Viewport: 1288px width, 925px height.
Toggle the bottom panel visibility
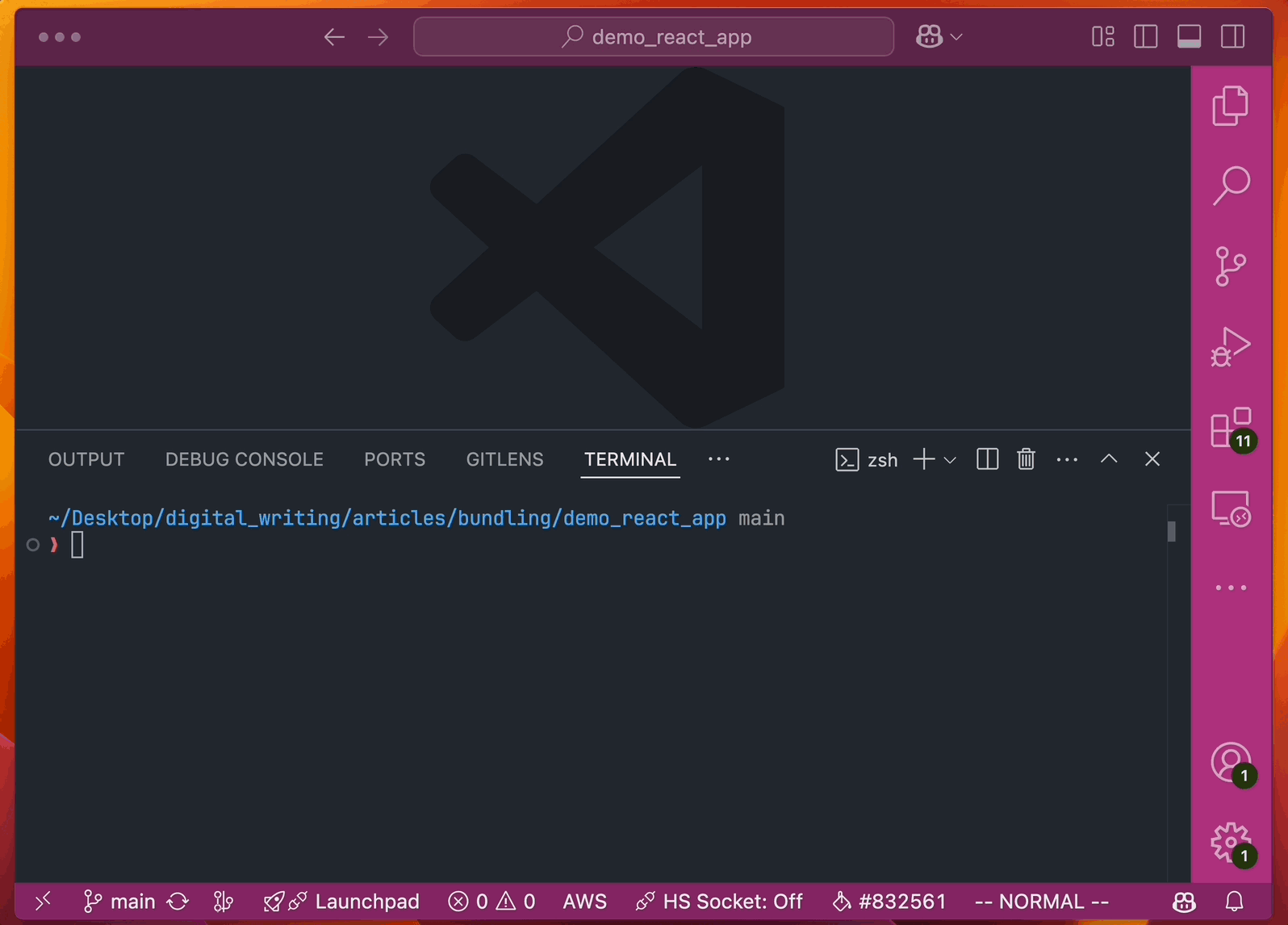click(1189, 36)
